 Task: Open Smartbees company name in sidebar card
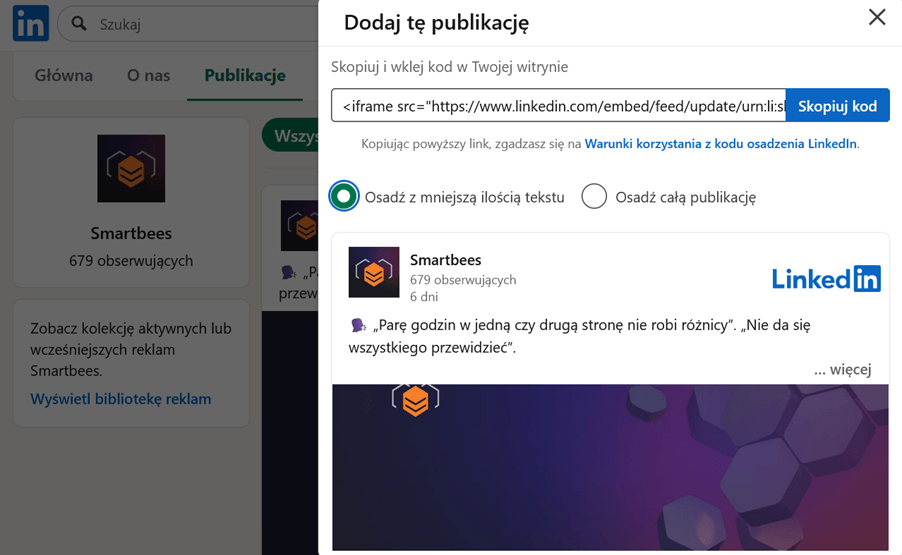tap(131, 233)
